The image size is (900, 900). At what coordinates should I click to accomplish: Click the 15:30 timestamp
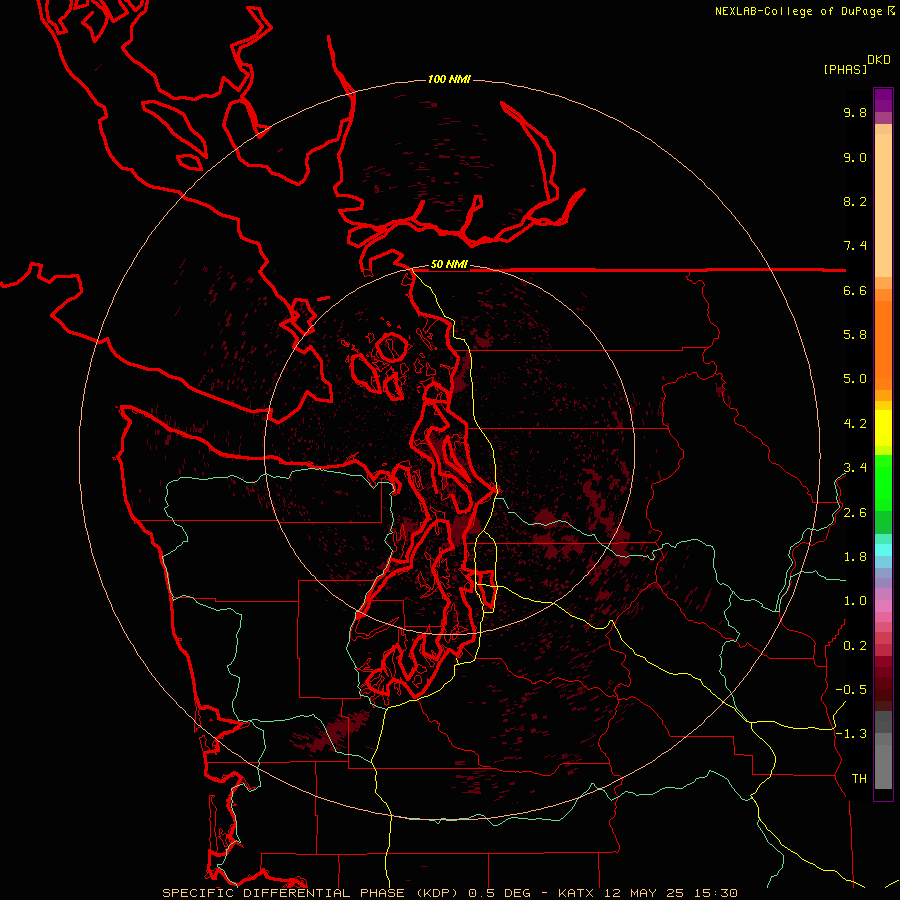[x=715, y=893]
